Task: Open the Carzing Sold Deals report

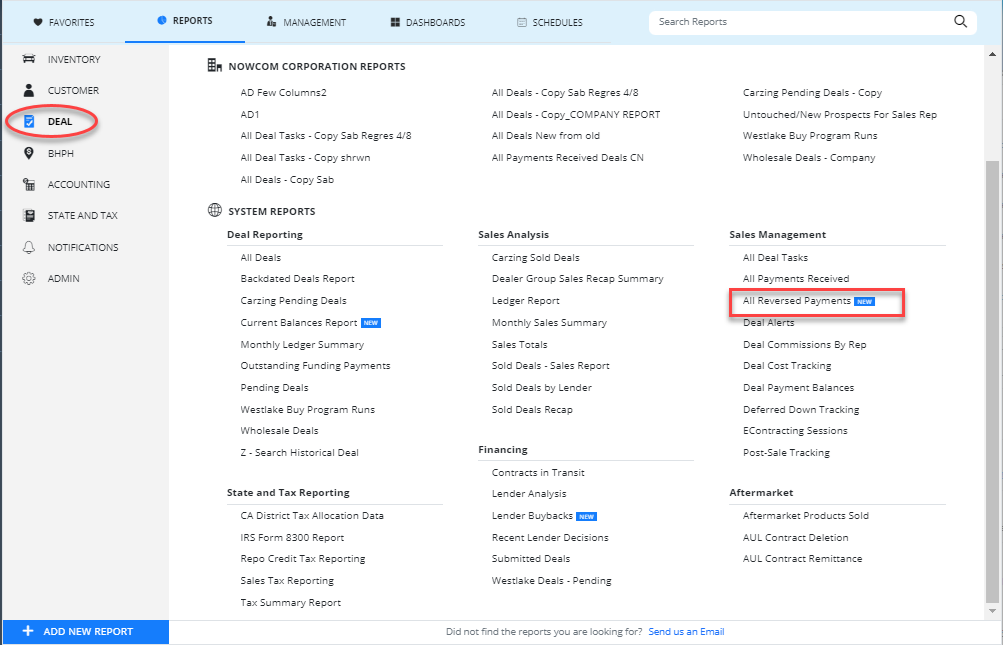Action: pyautogui.click(x=535, y=257)
